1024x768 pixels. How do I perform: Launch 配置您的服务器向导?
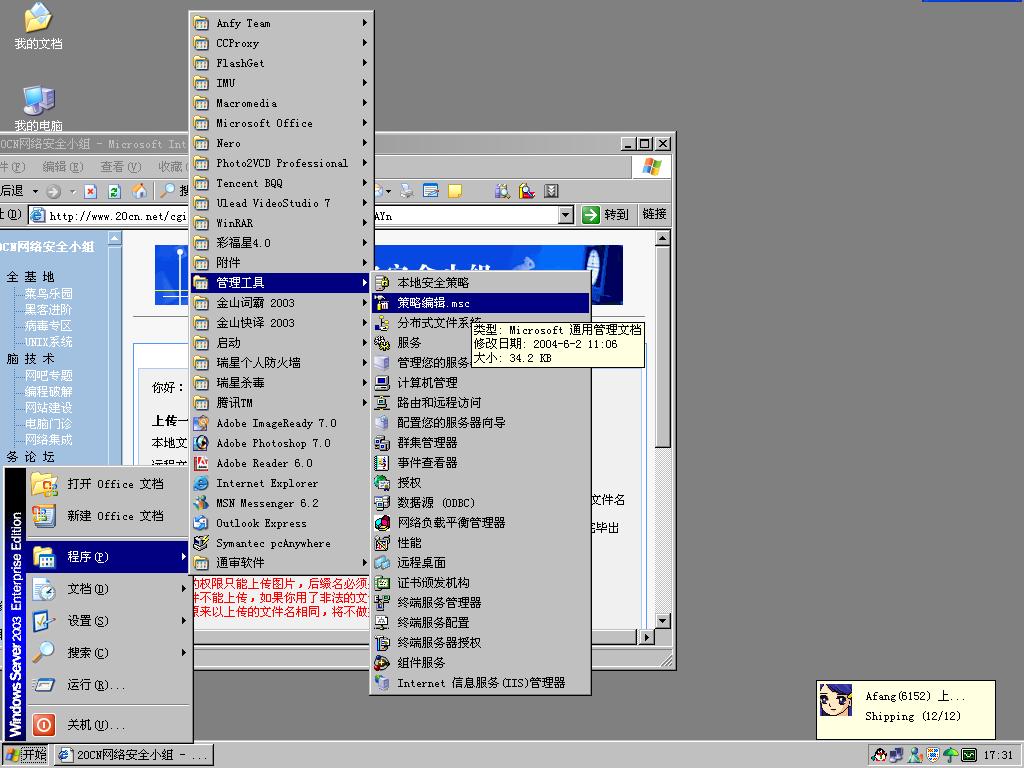pos(481,423)
